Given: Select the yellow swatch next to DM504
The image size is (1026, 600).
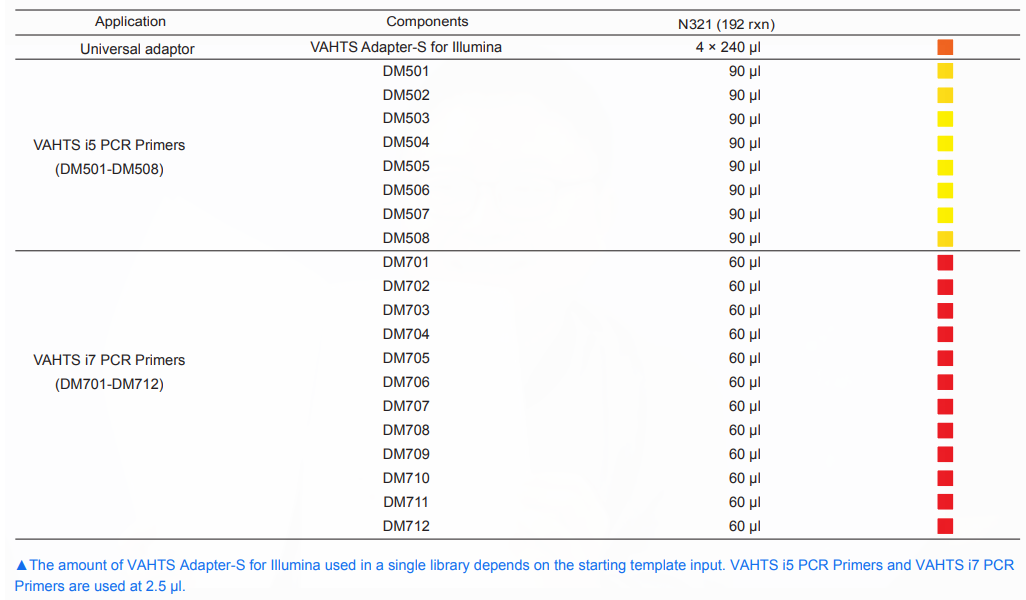Looking at the screenshot, I should [x=945, y=143].
